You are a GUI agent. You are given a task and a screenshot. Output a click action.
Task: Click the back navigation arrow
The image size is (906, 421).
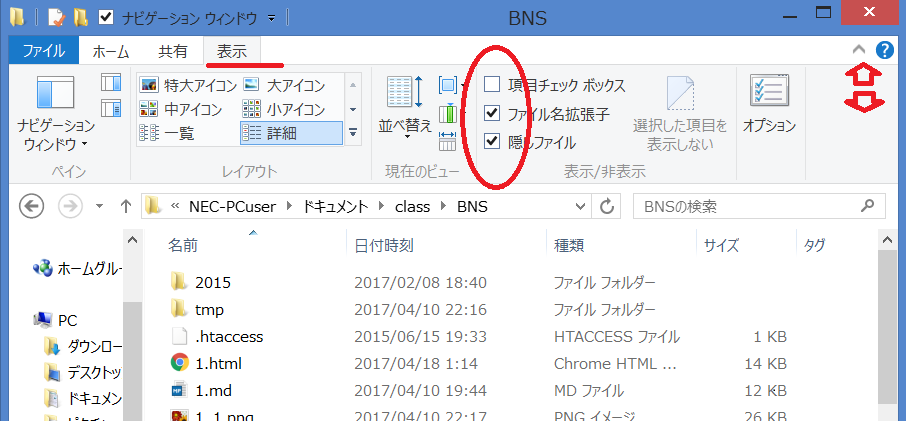pyautogui.click(x=32, y=206)
